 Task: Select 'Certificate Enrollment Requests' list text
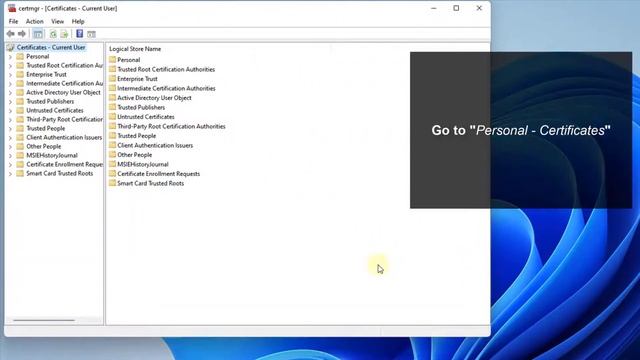(x=159, y=173)
